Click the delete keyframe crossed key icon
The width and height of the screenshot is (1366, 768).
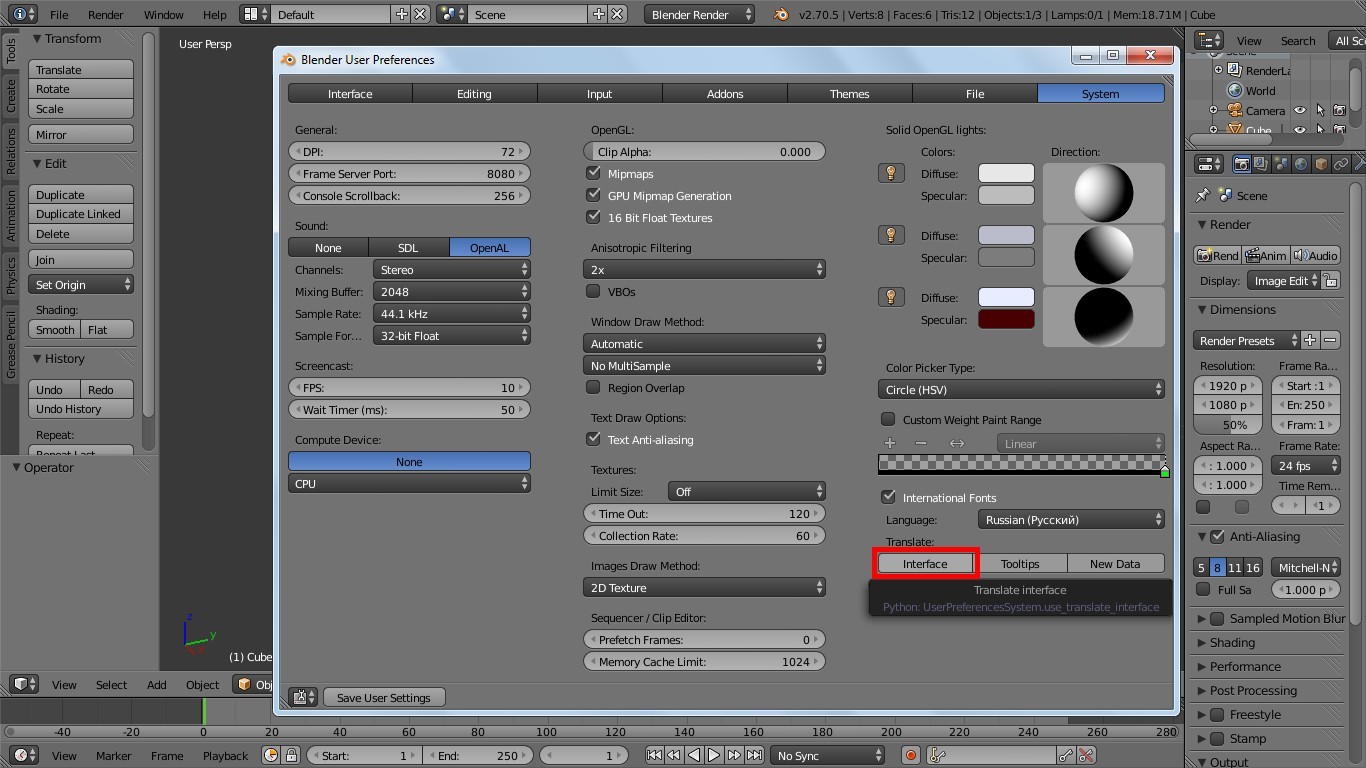(1086, 755)
